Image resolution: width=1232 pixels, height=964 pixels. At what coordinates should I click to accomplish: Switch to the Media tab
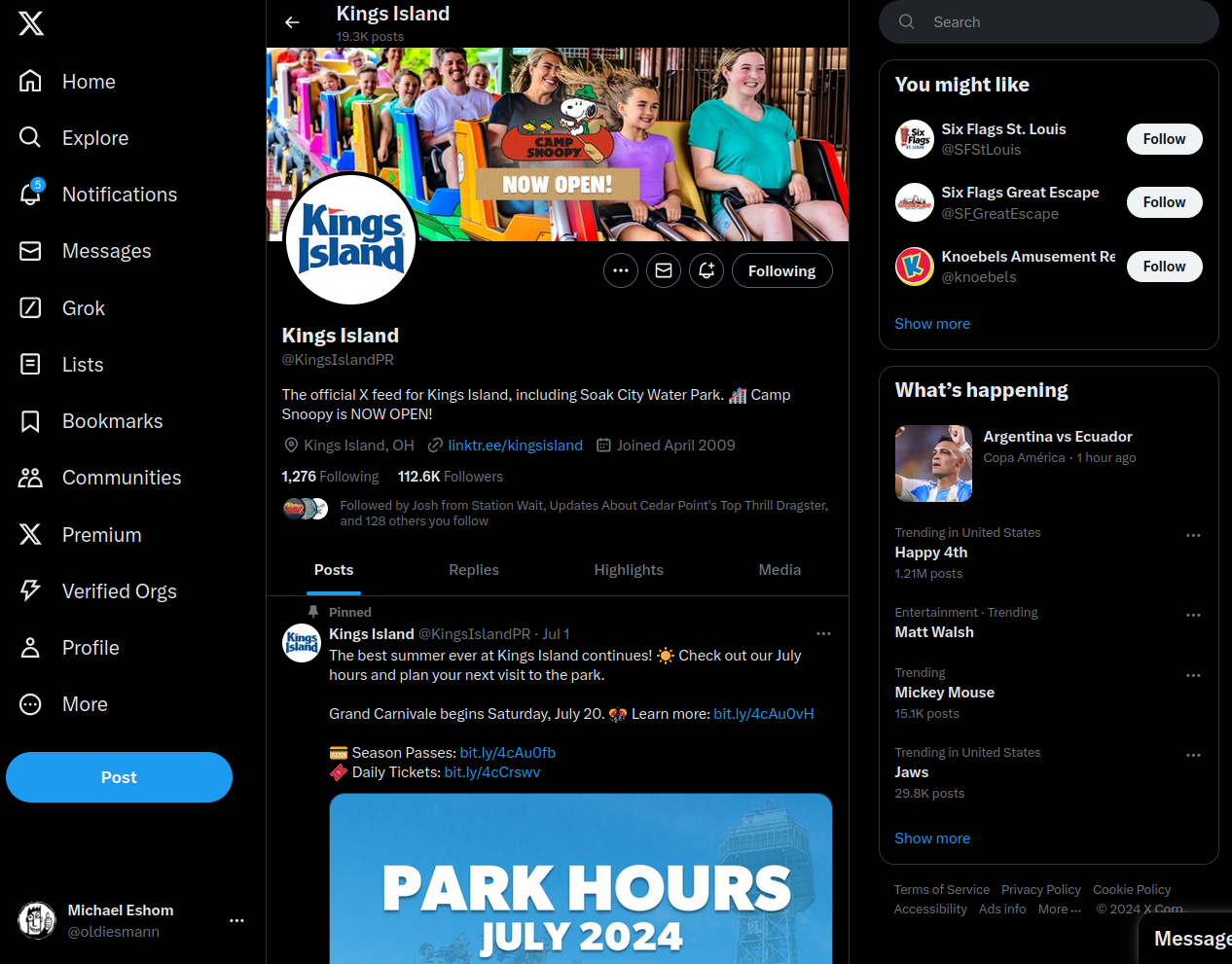click(x=779, y=570)
